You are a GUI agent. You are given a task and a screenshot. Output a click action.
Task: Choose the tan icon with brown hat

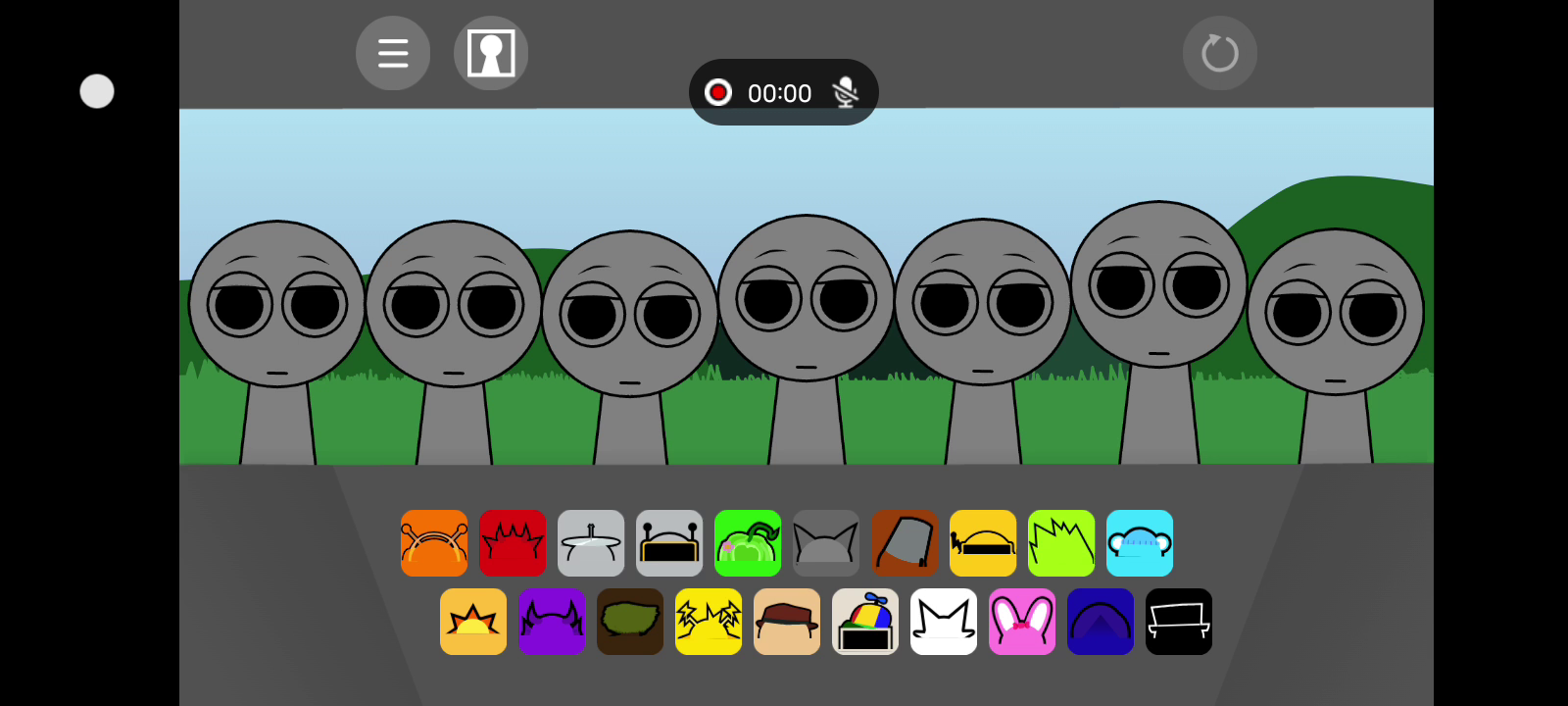pos(787,622)
